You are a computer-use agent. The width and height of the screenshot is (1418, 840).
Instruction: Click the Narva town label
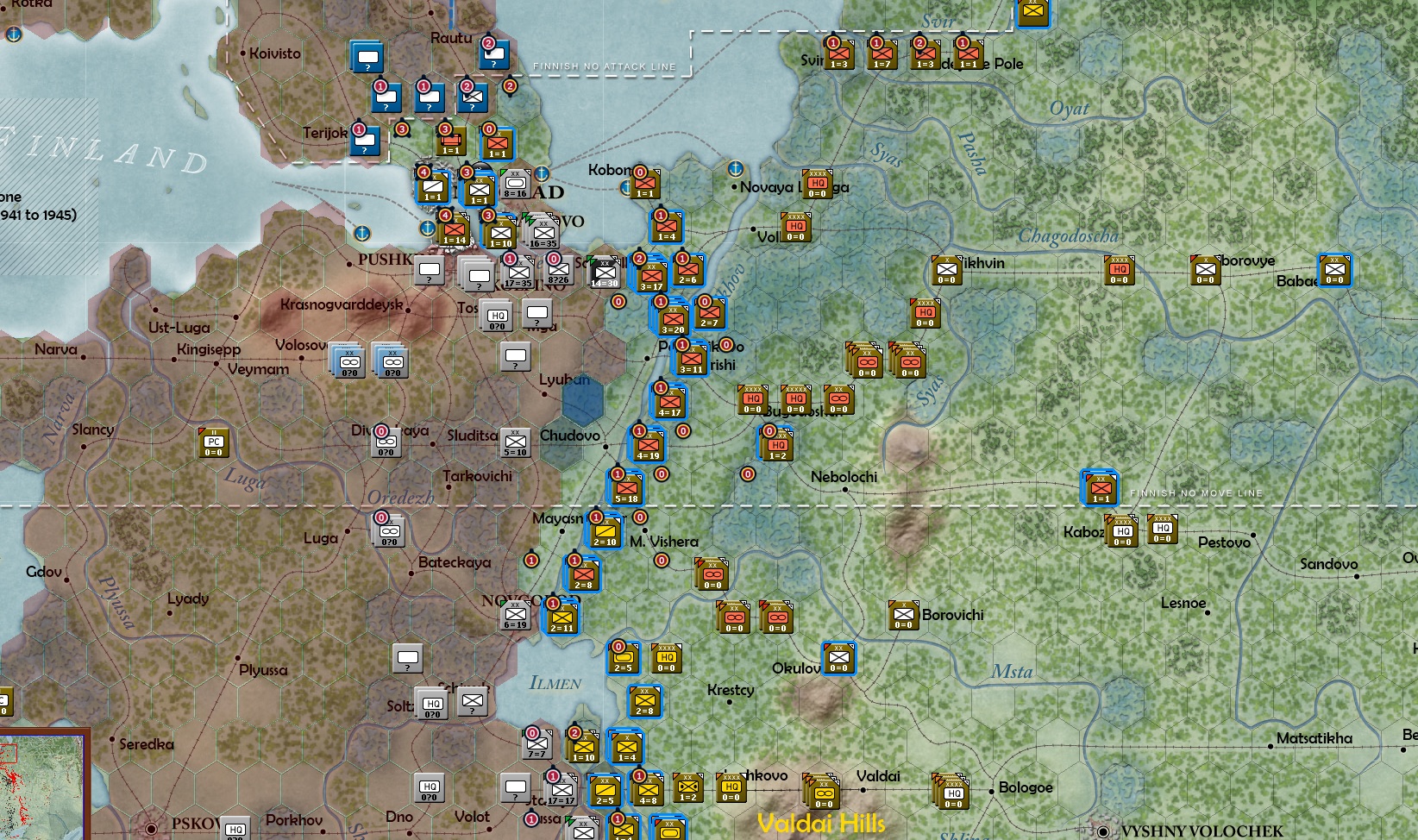55,349
